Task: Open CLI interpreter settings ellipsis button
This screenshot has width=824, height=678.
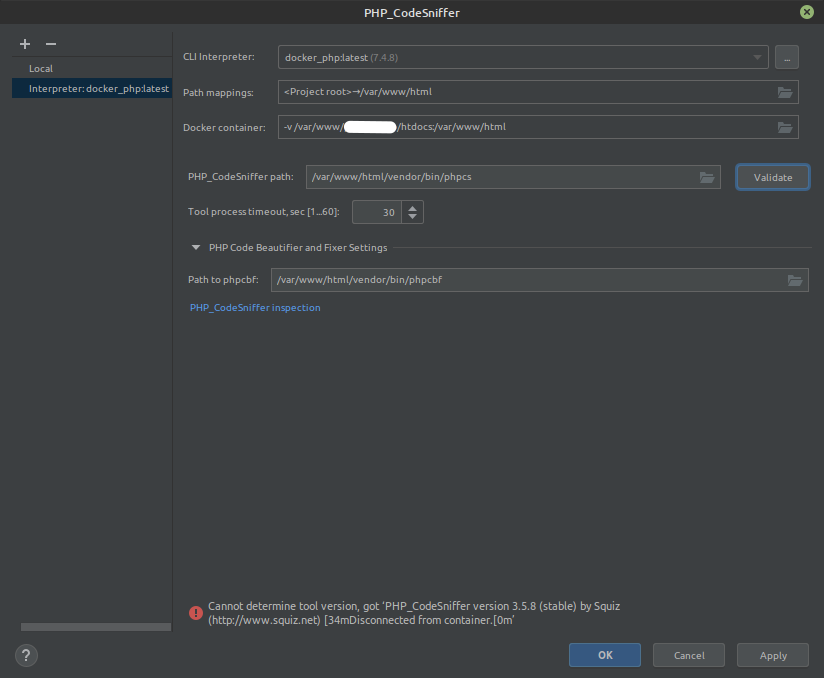Action: 787,57
